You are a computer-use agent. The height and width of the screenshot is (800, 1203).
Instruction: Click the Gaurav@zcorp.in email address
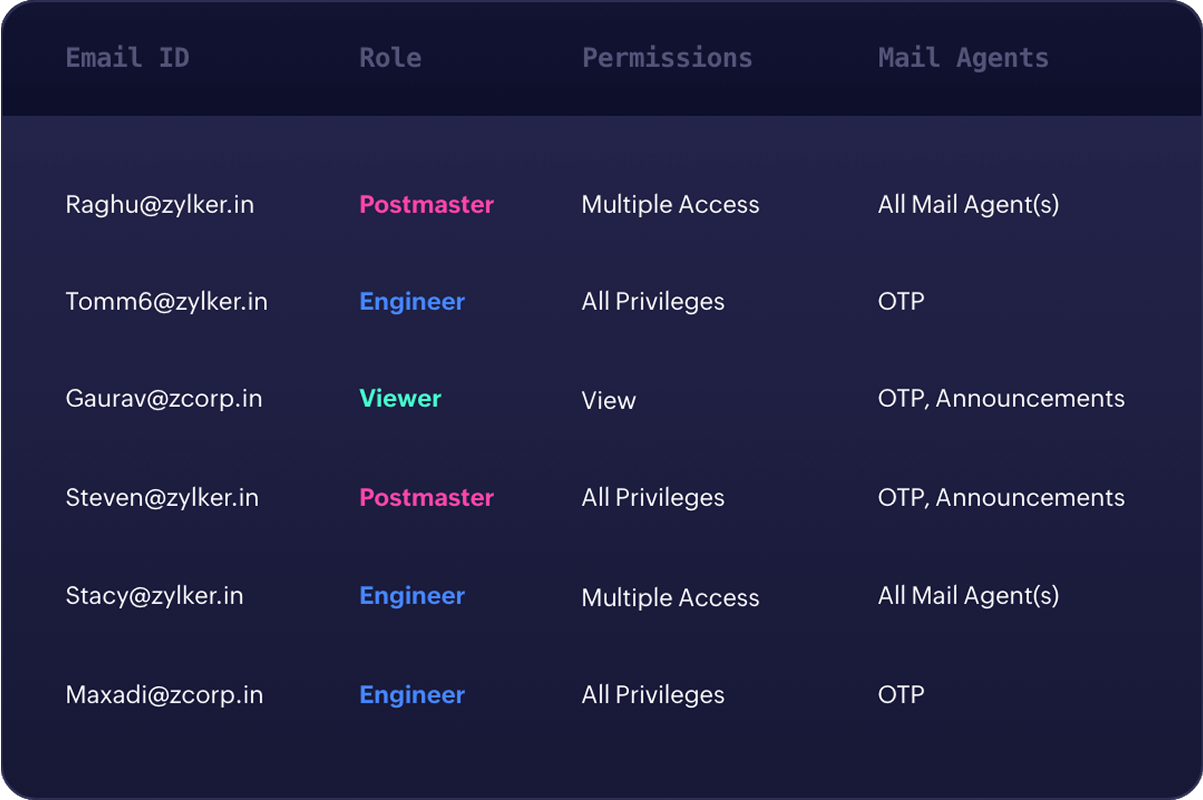164,399
